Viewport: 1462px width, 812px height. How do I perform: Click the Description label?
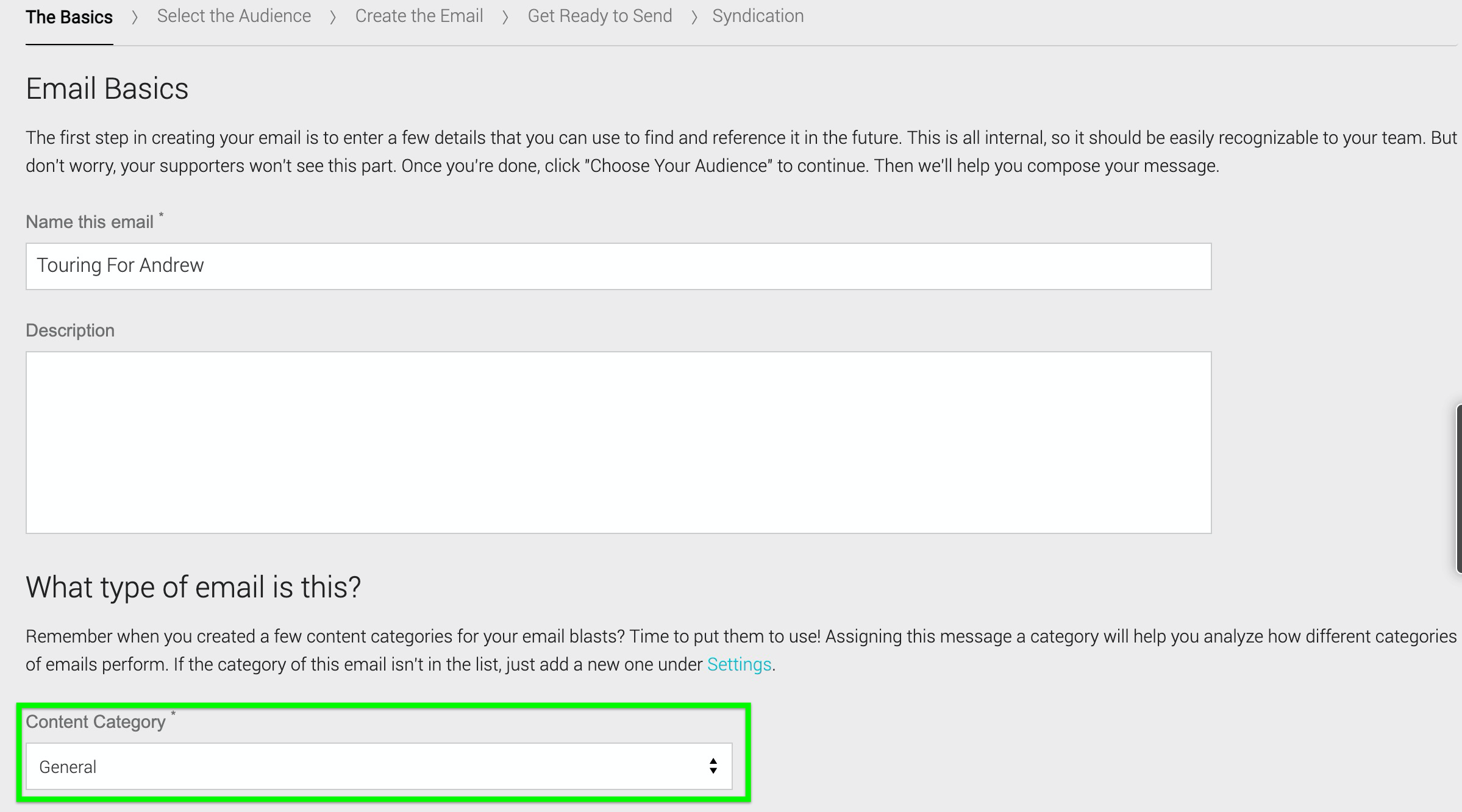coord(70,330)
